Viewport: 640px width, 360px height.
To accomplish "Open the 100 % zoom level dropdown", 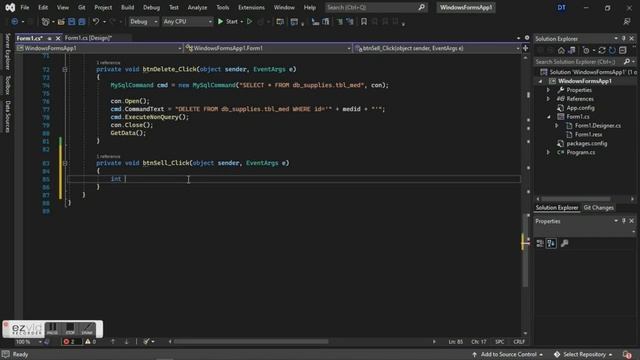I will (29, 342).
